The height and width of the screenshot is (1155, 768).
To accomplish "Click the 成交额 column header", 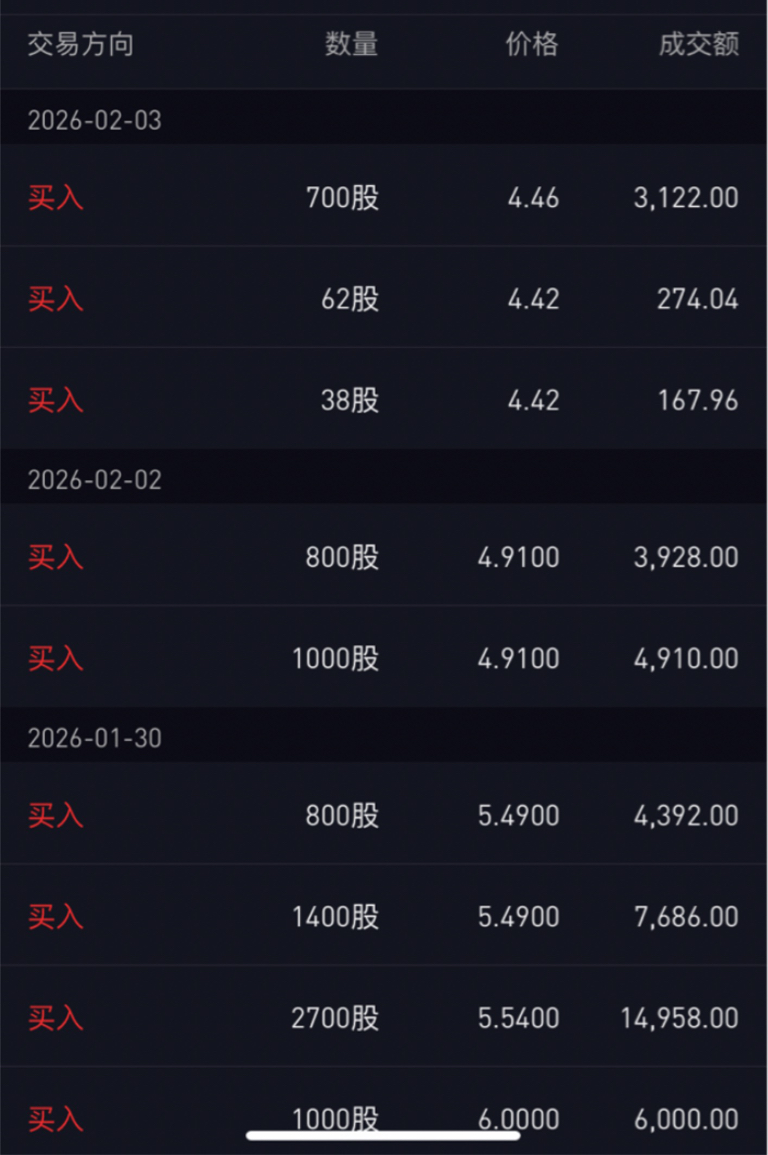I will coord(698,44).
